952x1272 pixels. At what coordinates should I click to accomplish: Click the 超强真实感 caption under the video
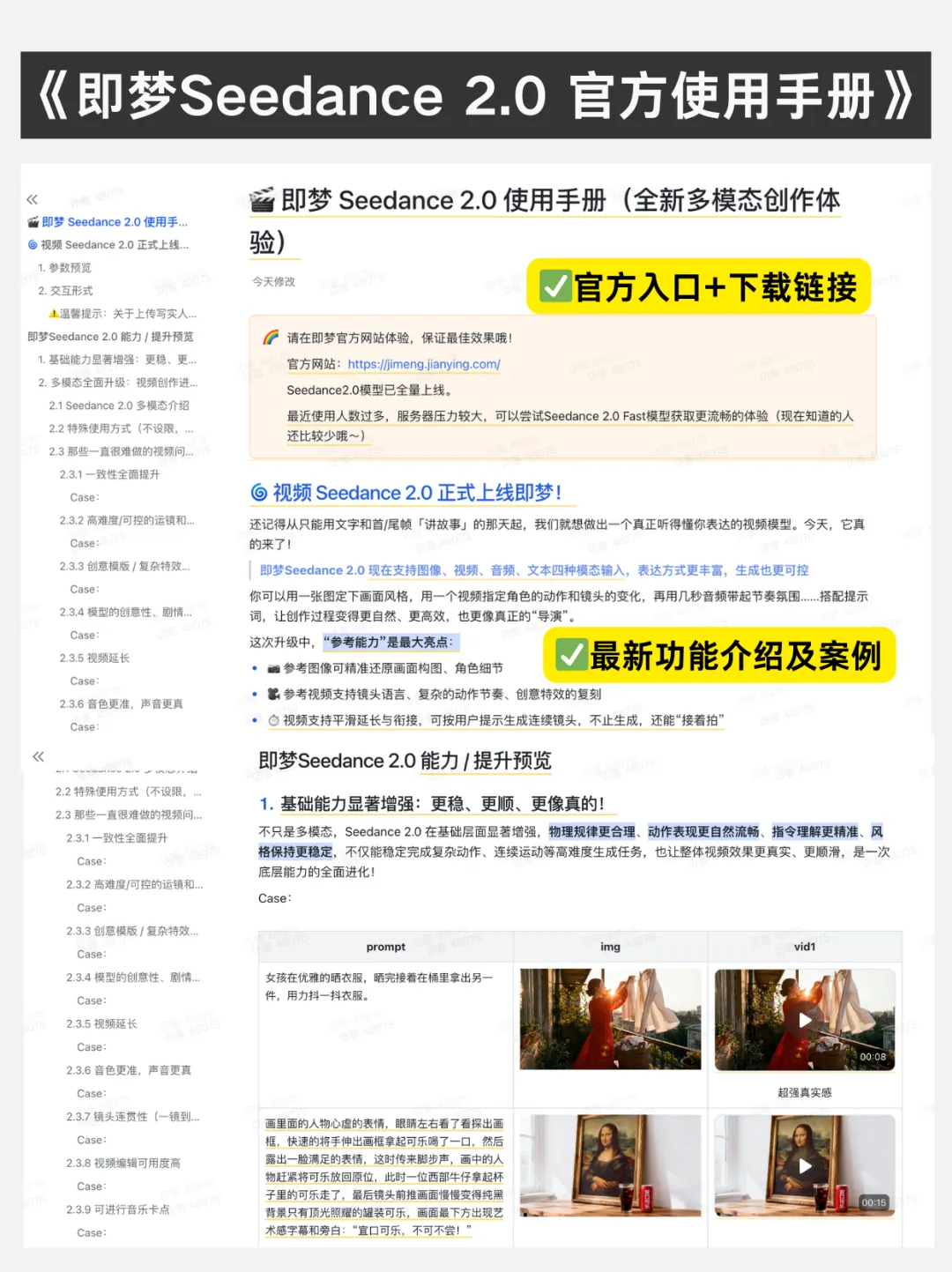point(805,1092)
